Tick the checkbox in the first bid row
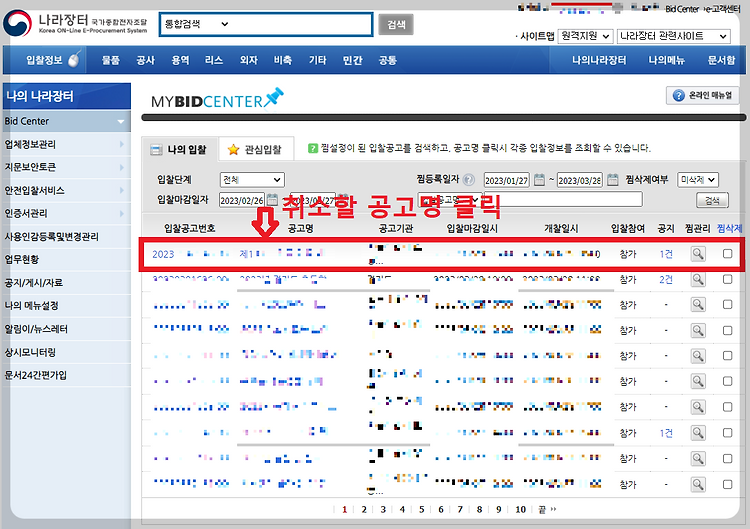The height and width of the screenshot is (529, 750). [x=728, y=253]
